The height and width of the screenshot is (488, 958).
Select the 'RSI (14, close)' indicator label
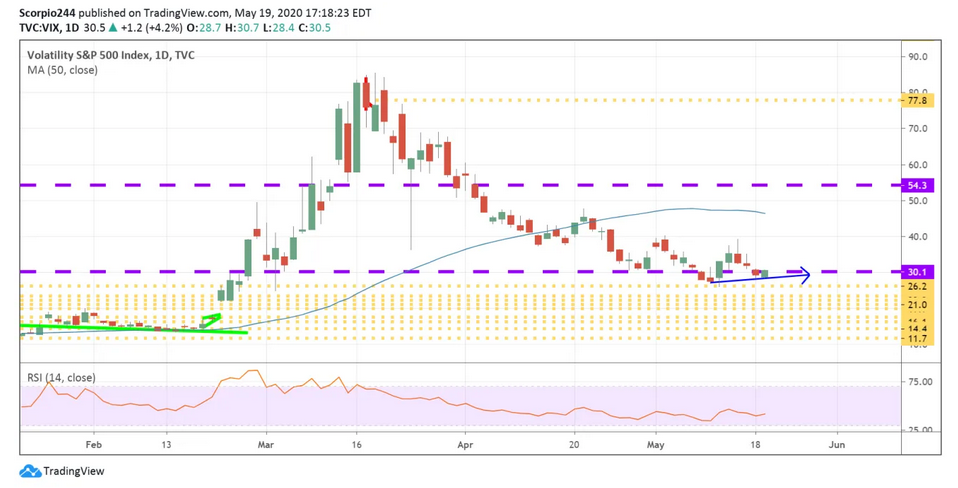pos(61,377)
